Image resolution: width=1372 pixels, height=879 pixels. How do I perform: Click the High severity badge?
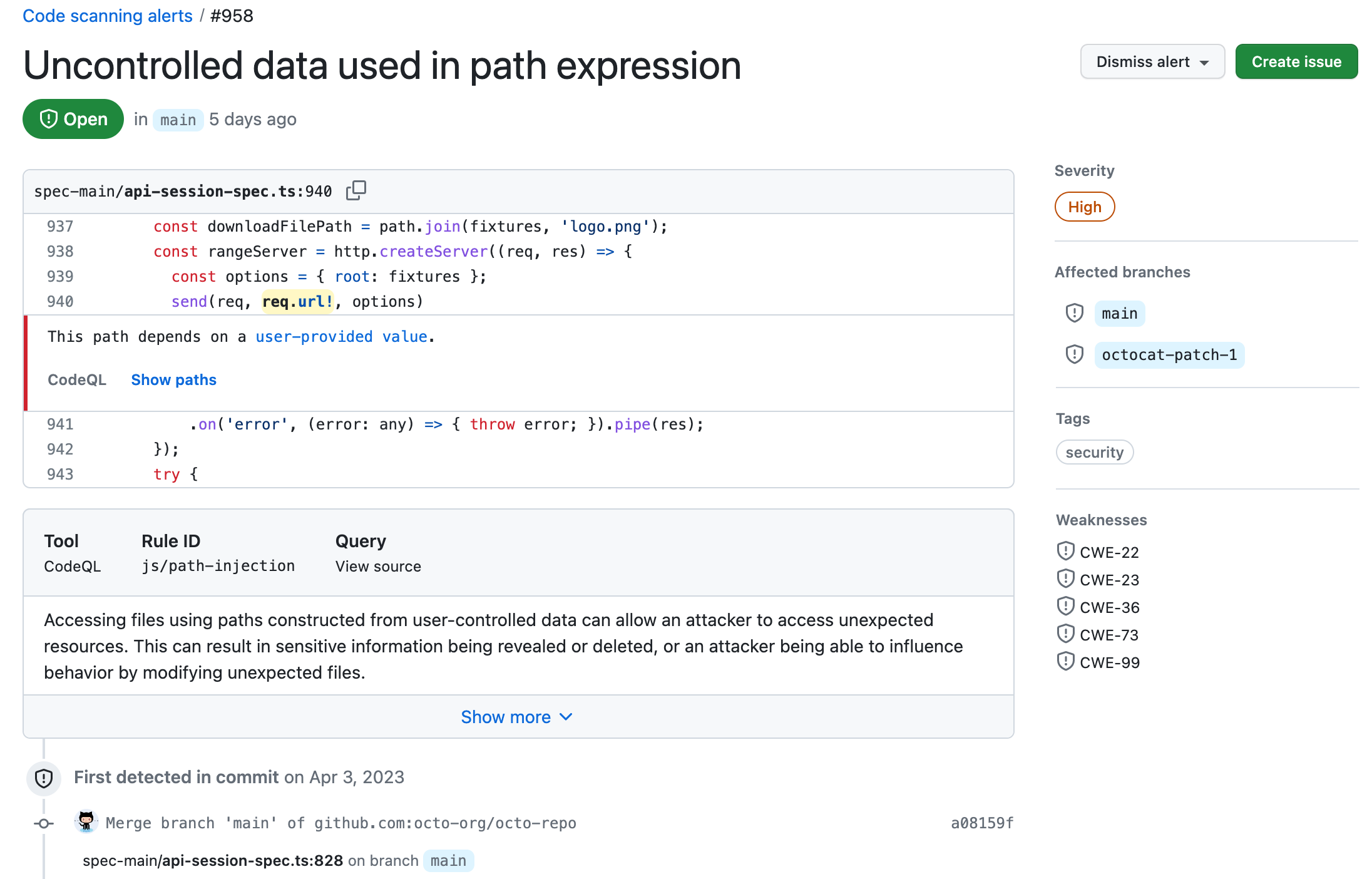(x=1086, y=207)
